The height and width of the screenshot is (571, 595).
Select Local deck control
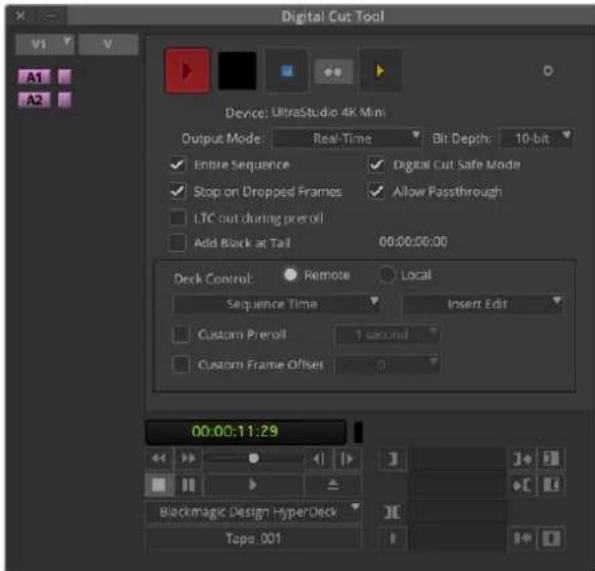point(387,274)
